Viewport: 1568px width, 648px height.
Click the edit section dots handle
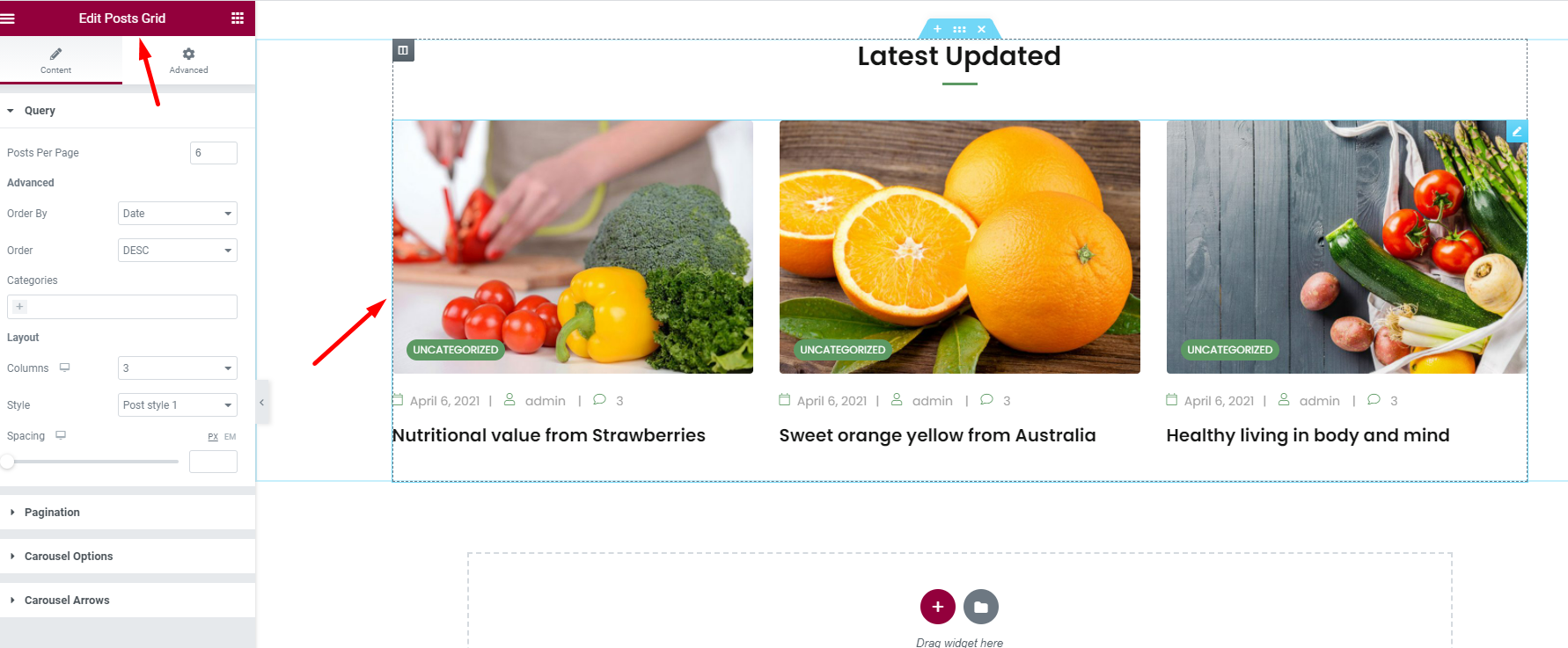coord(959,29)
